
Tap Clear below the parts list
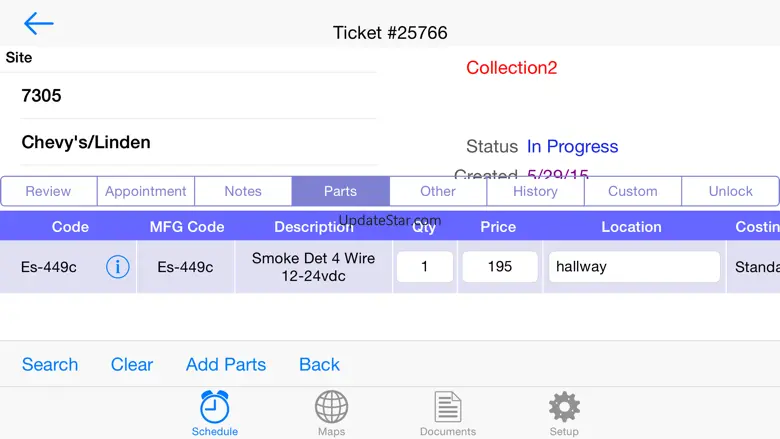(132, 365)
